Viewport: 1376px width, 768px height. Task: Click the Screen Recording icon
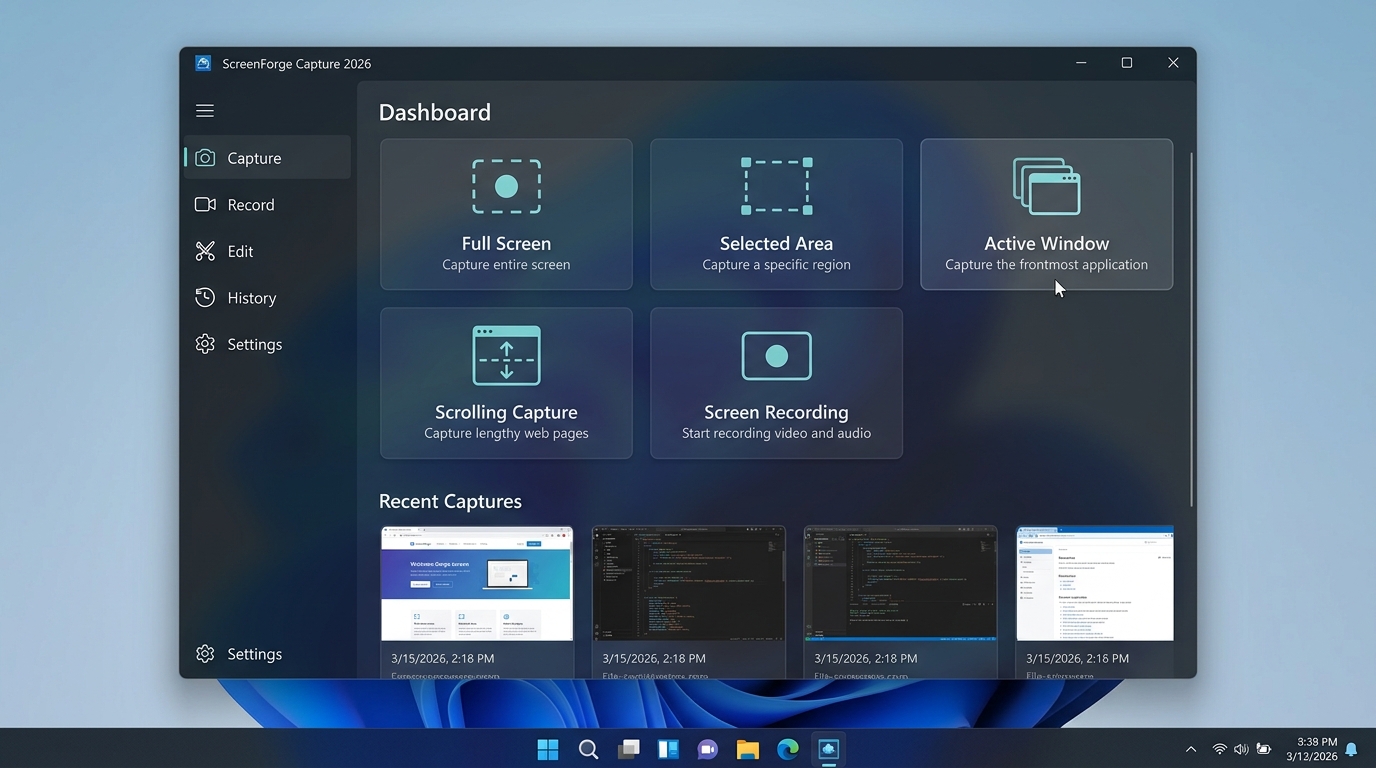776,356
